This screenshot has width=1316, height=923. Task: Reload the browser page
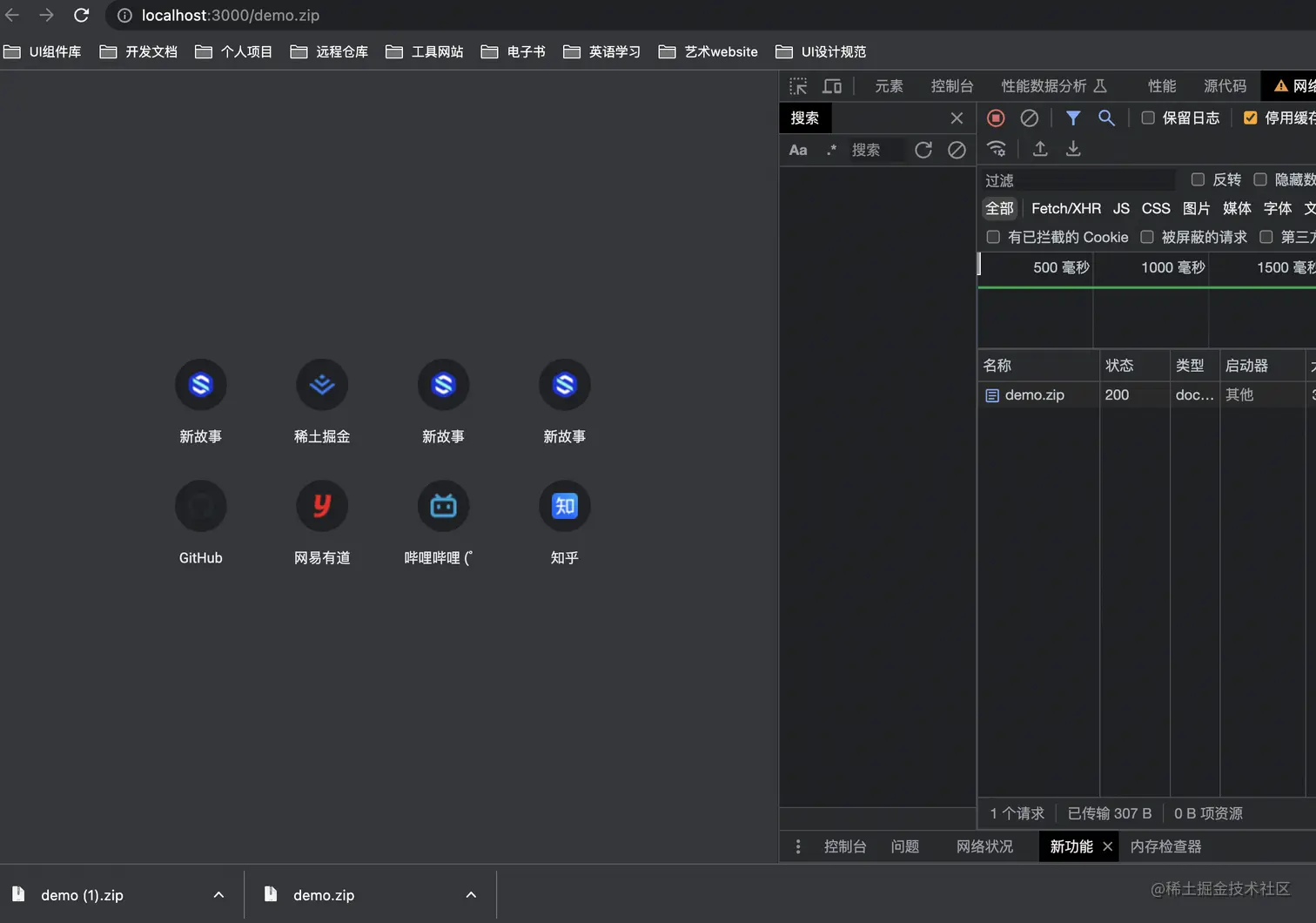tap(82, 15)
